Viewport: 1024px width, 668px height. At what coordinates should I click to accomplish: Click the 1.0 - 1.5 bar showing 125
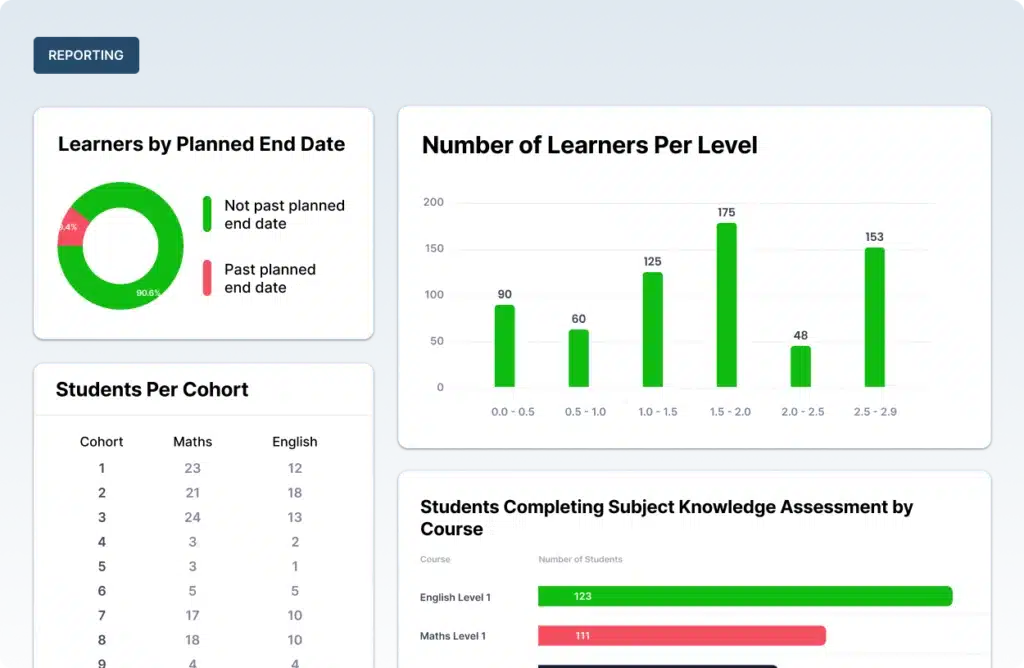click(652, 329)
